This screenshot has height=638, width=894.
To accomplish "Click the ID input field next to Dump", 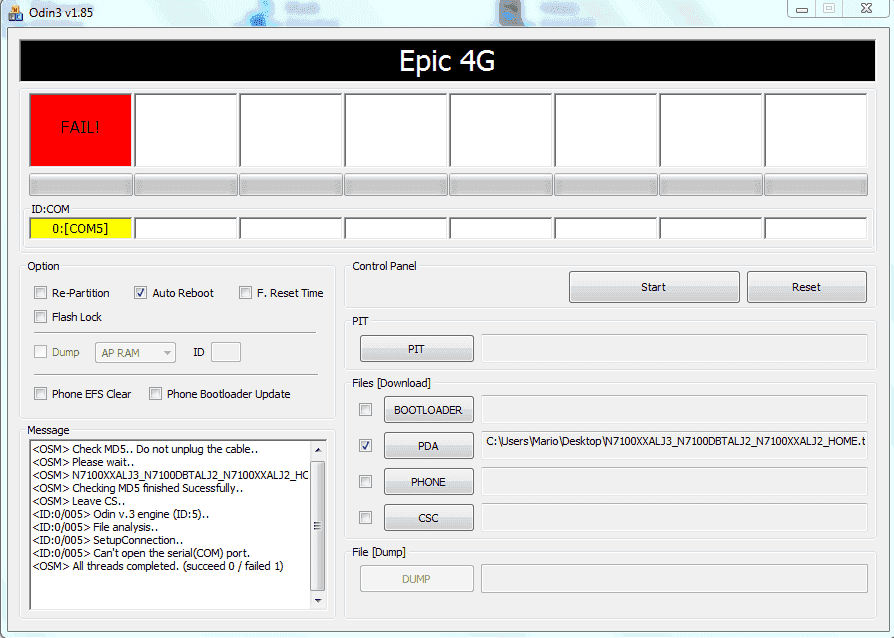I will click(226, 352).
